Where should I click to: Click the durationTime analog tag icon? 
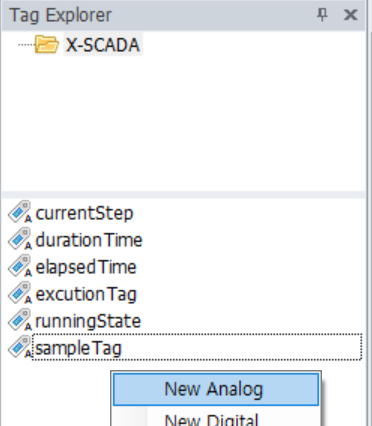[x=20, y=239]
